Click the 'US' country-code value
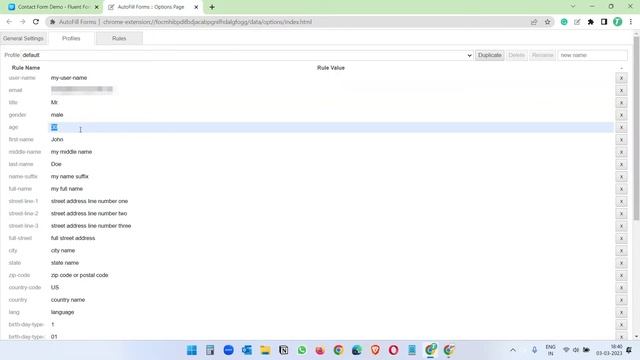 coord(55,287)
